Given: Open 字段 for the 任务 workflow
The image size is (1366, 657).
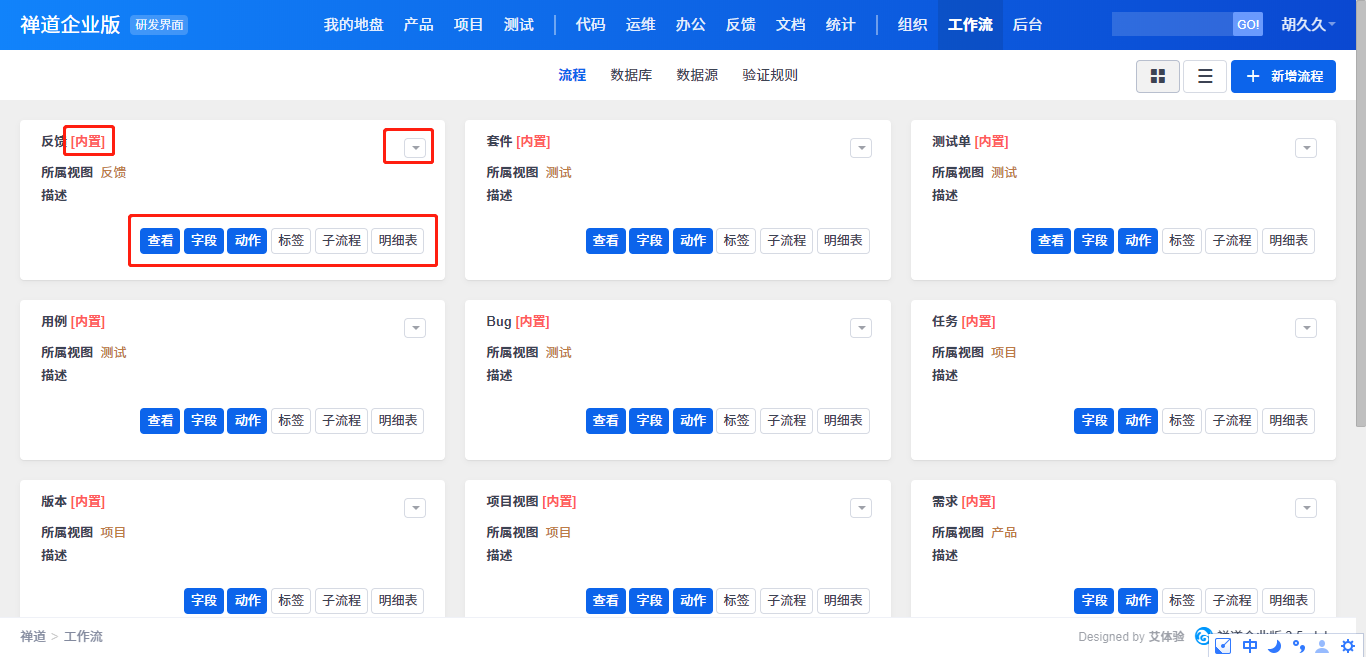Looking at the screenshot, I should [x=1095, y=421].
